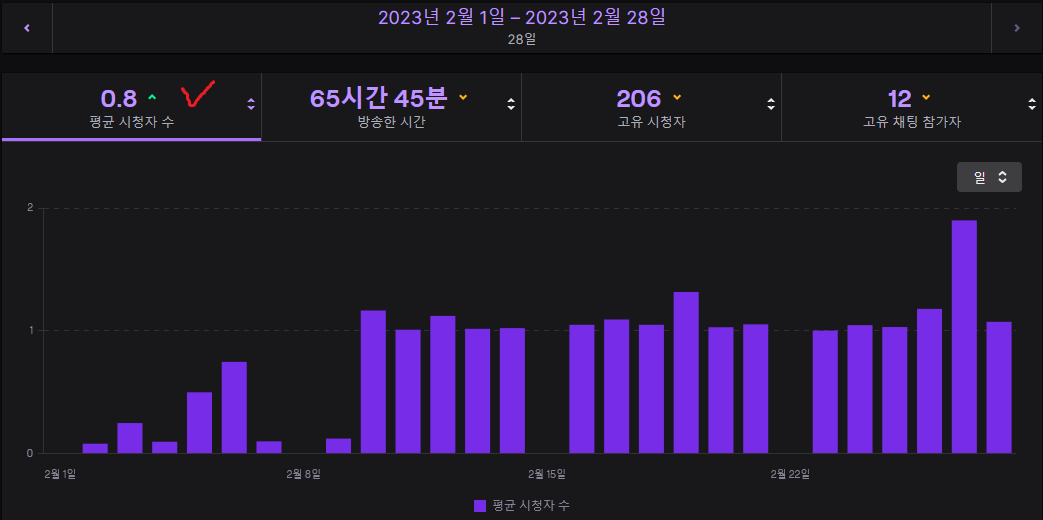Click green up trend arrow beside 0.8
The height and width of the screenshot is (520, 1043).
tap(152, 97)
